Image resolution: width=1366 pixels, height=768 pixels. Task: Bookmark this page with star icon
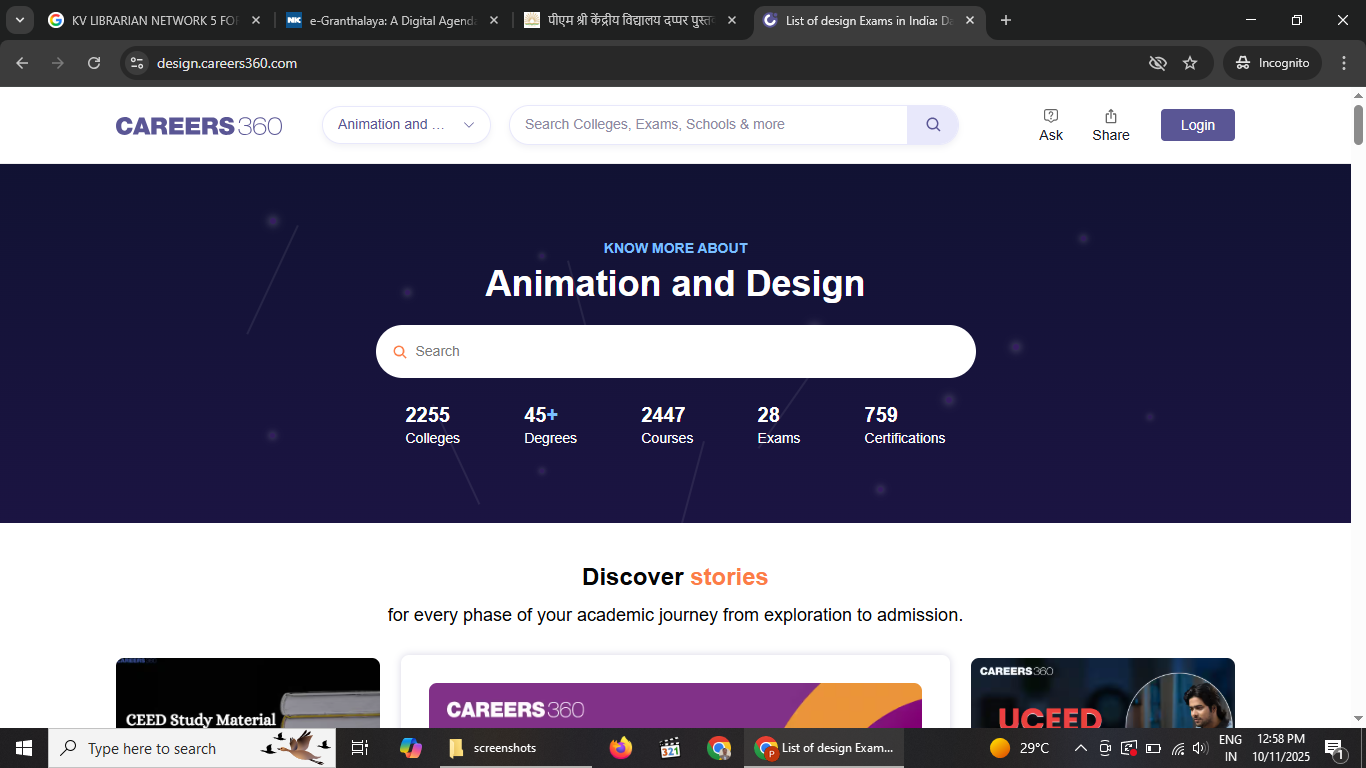1190,63
